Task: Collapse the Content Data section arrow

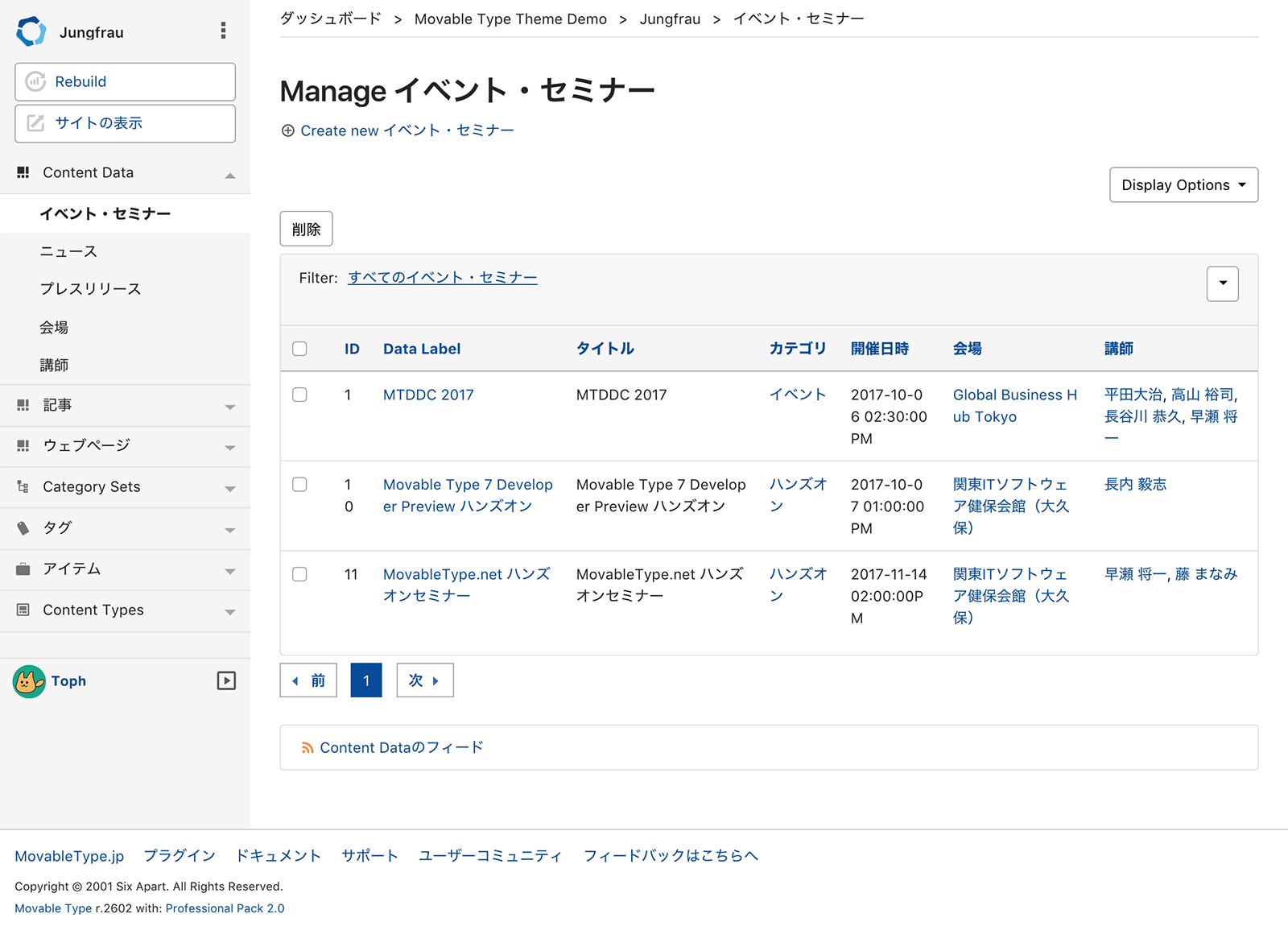Action: coord(230,175)
